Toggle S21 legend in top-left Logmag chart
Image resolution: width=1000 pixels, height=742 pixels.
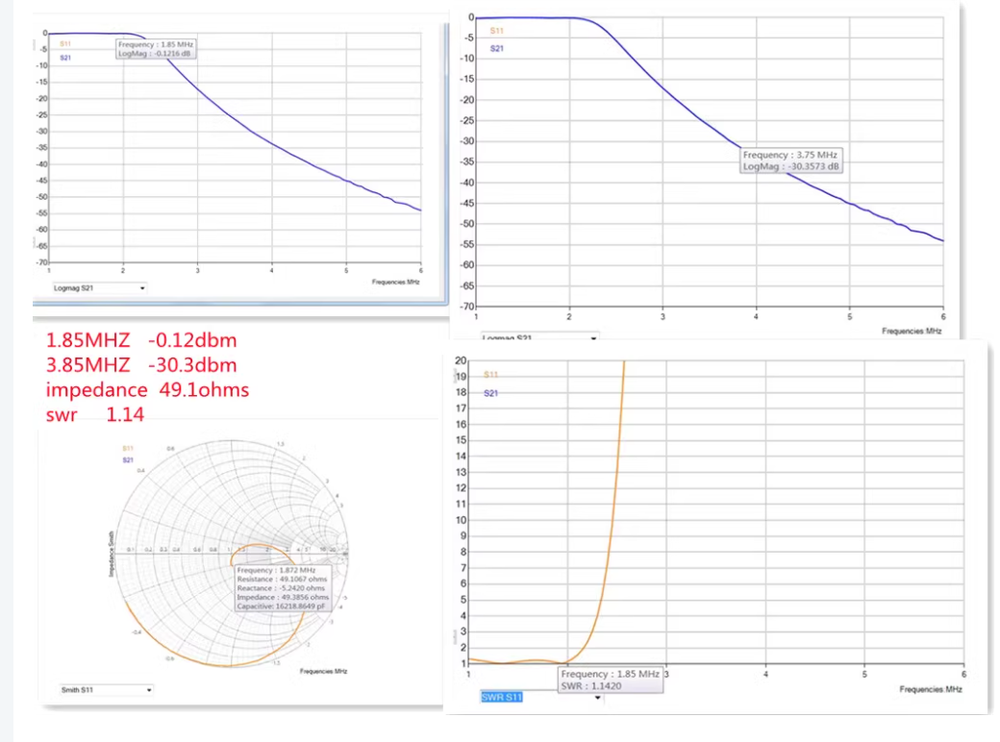tap(65, 57)
